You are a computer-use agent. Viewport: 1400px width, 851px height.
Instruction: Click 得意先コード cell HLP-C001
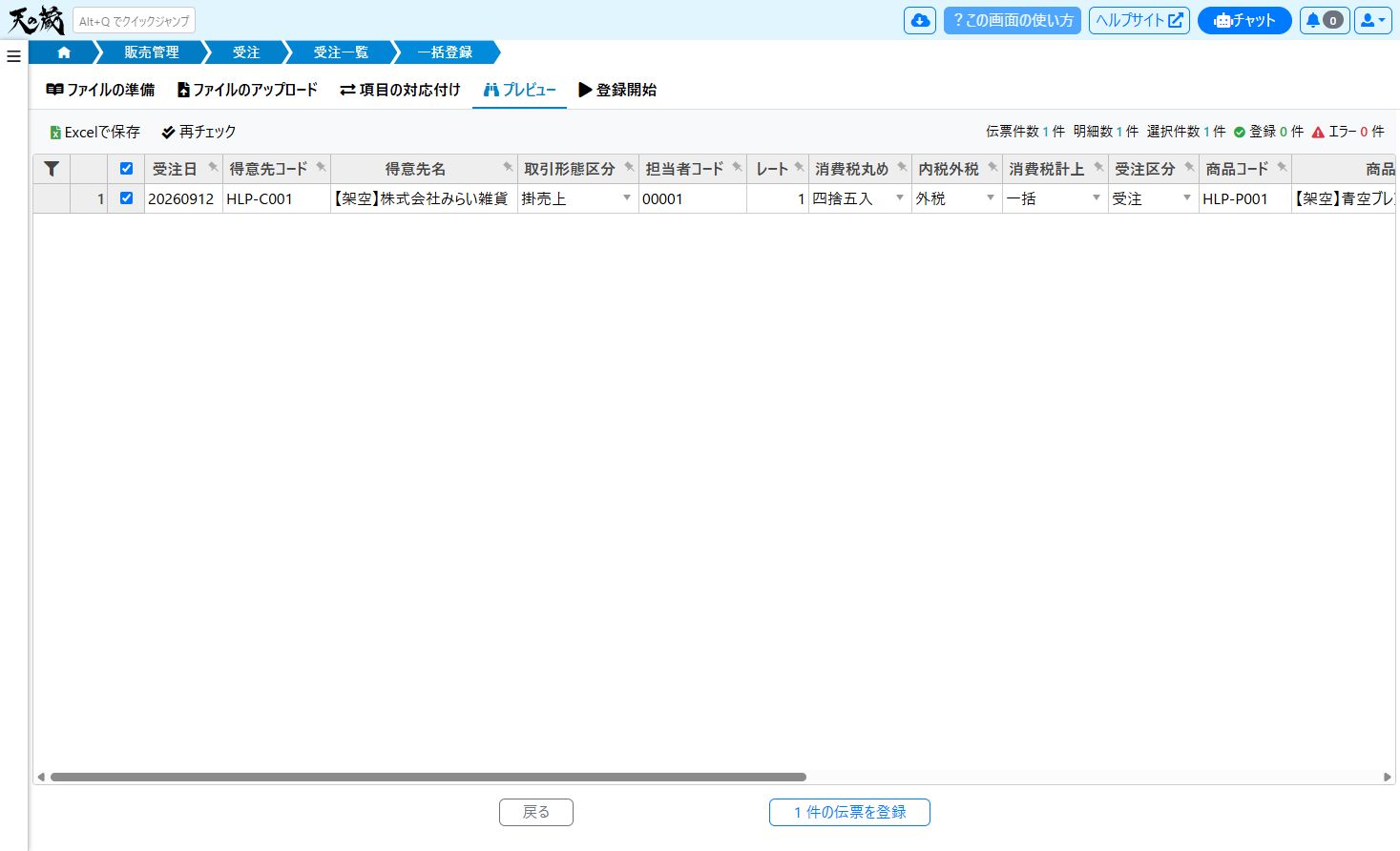pos(276,198)
